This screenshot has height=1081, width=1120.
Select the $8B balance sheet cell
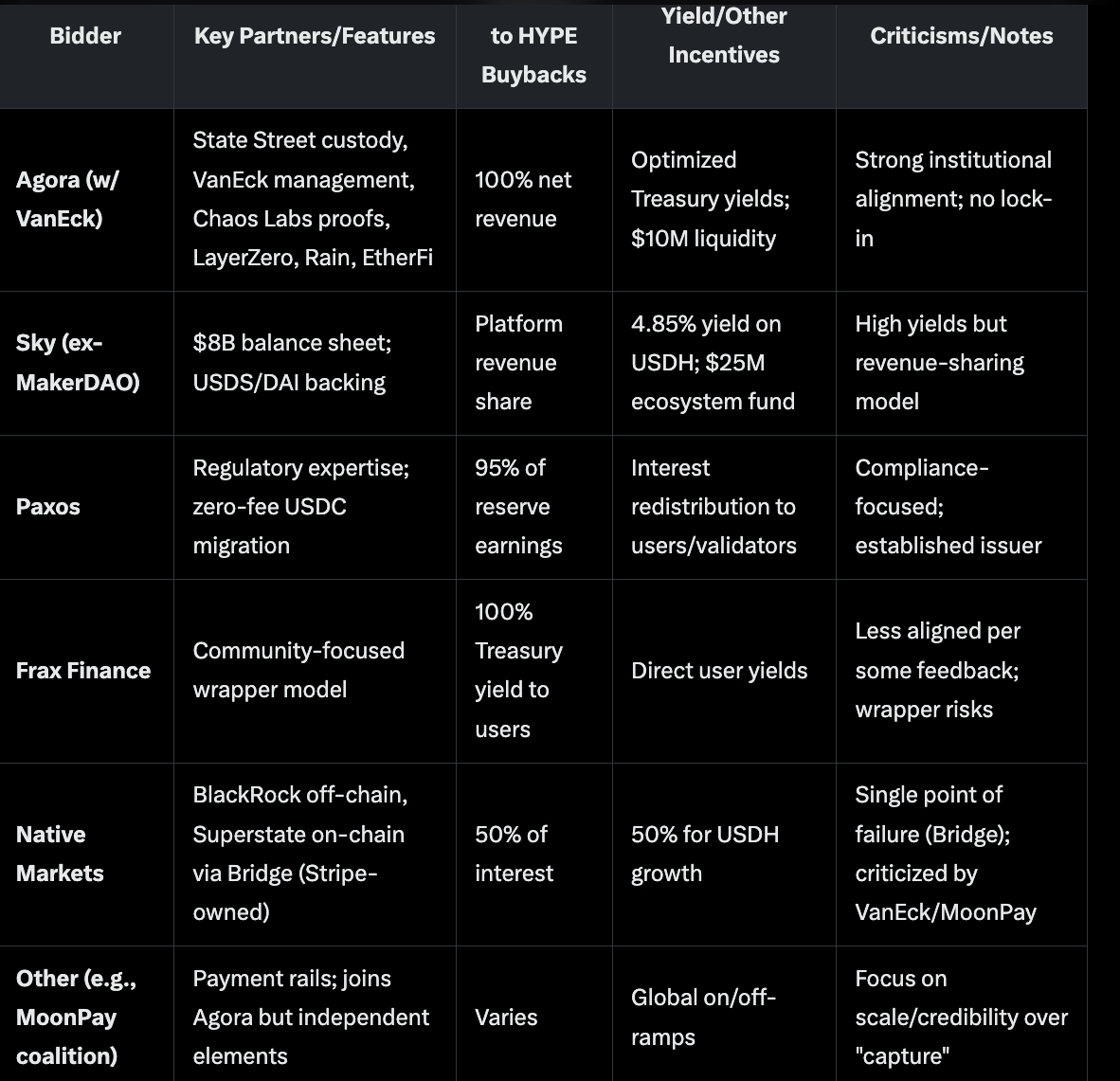[x=292, y=363]
